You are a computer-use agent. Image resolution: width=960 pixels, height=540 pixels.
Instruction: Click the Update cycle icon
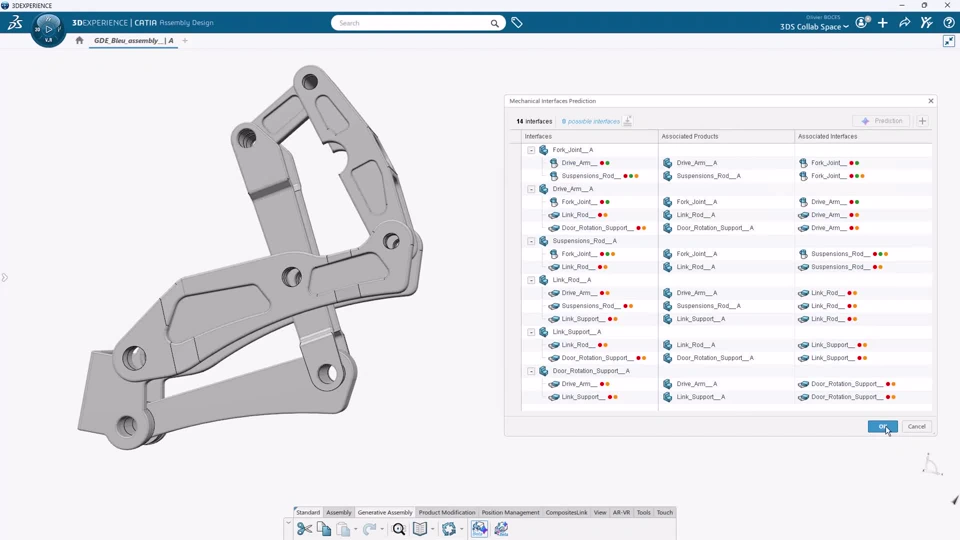pyautogui.click(x=449, y=529)
